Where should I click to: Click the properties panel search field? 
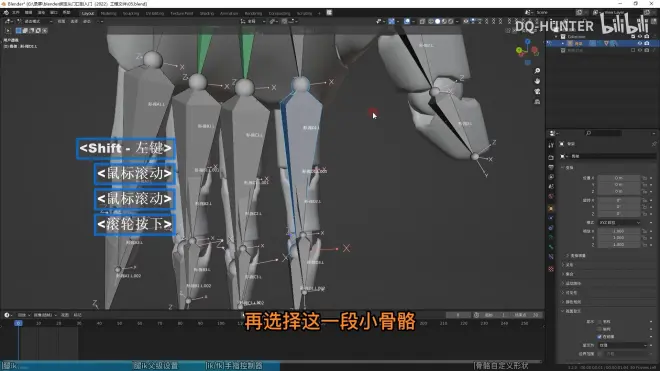[x=603, y=133]
